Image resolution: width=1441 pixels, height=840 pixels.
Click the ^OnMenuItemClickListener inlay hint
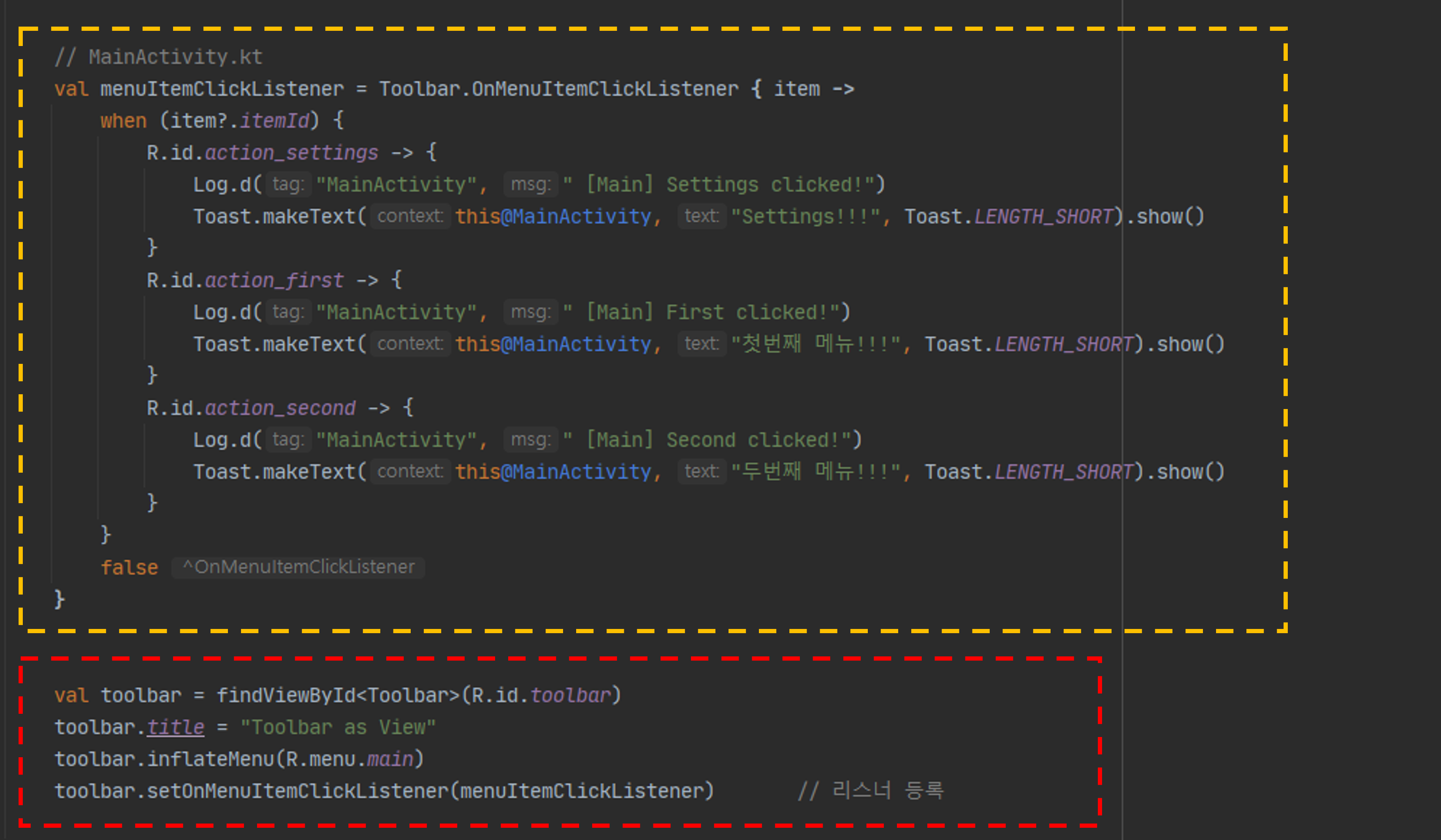click(298, 567)
